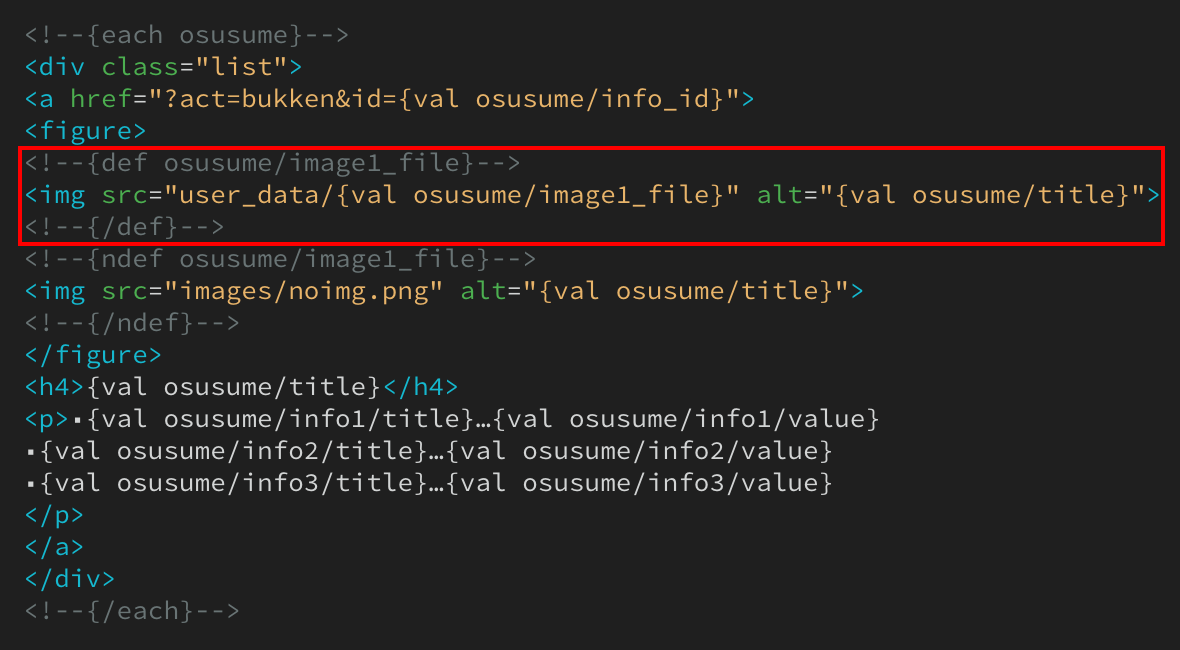Click the "?act=bukken&id=" link value

[x=275, y=99]
